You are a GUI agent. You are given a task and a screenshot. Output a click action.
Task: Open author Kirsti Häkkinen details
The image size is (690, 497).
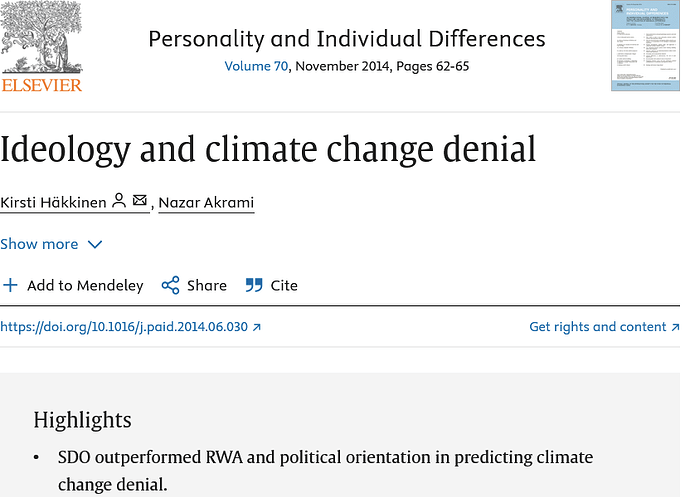[x=53, y=202]
